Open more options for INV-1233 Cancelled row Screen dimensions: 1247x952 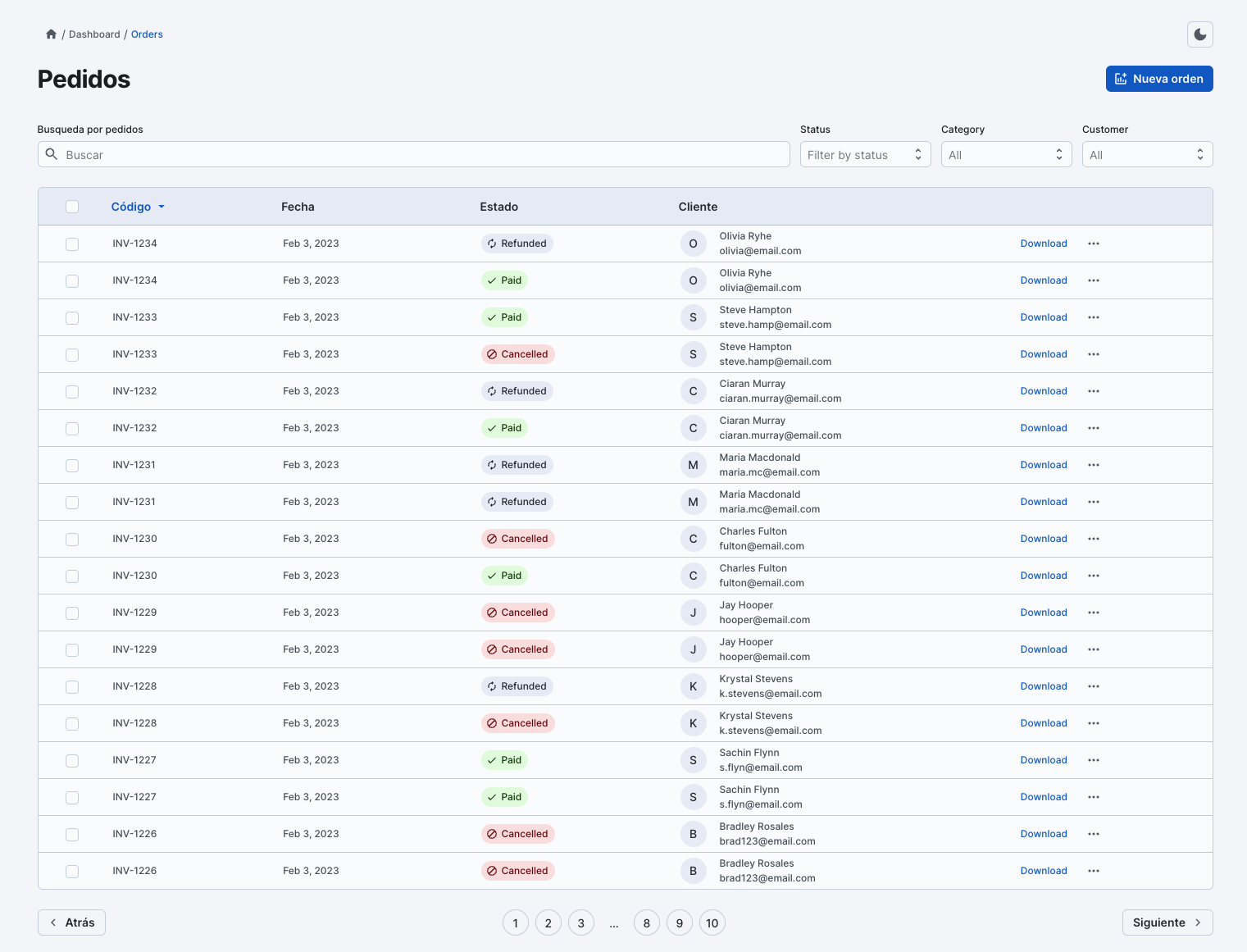pyautogui.click(x=1094, y=354)
